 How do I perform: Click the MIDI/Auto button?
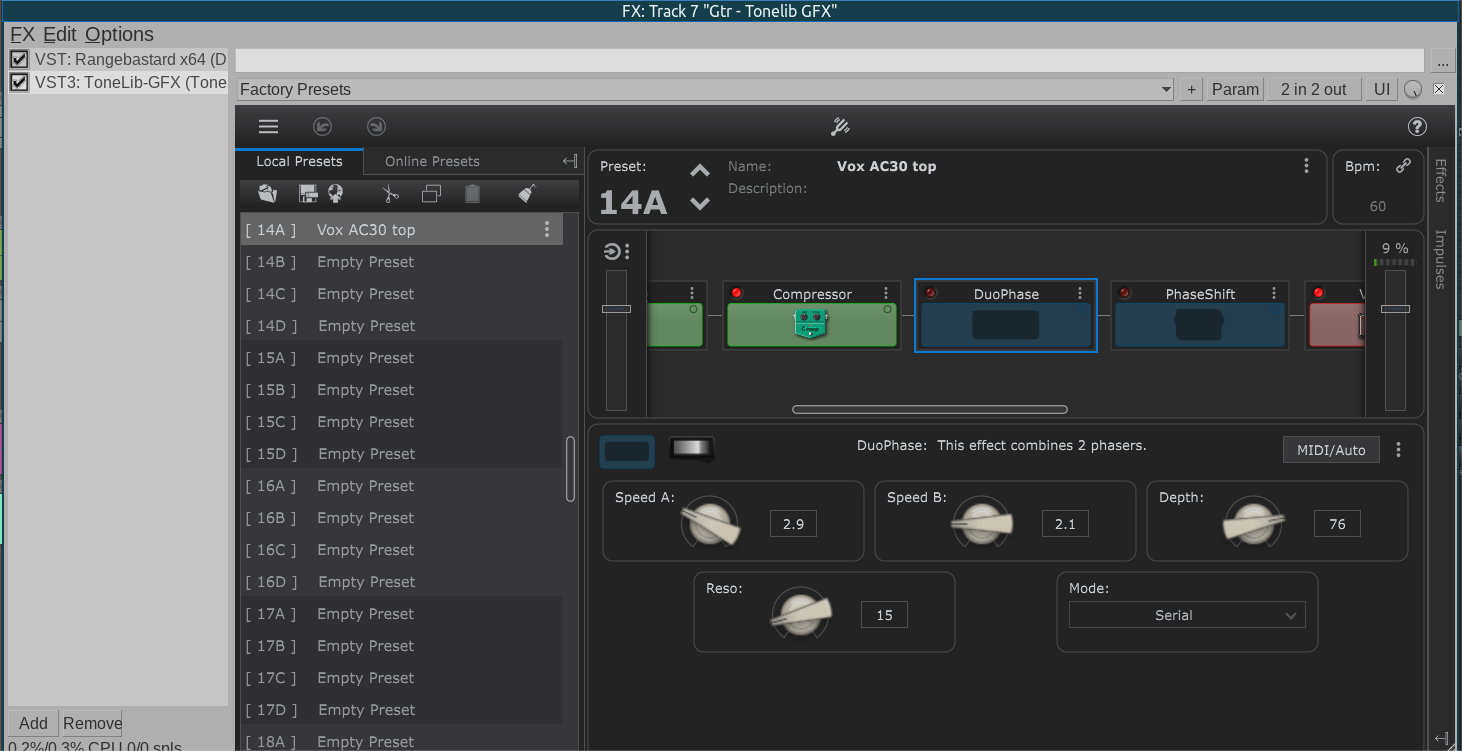click(x=1331, y=450)
